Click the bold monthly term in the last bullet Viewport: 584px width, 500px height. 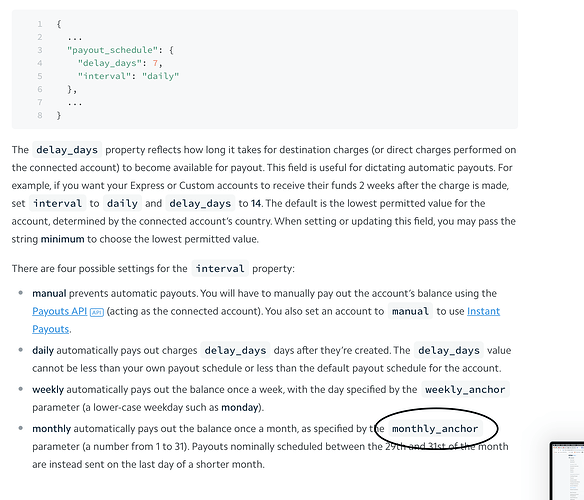coord(51,429)
